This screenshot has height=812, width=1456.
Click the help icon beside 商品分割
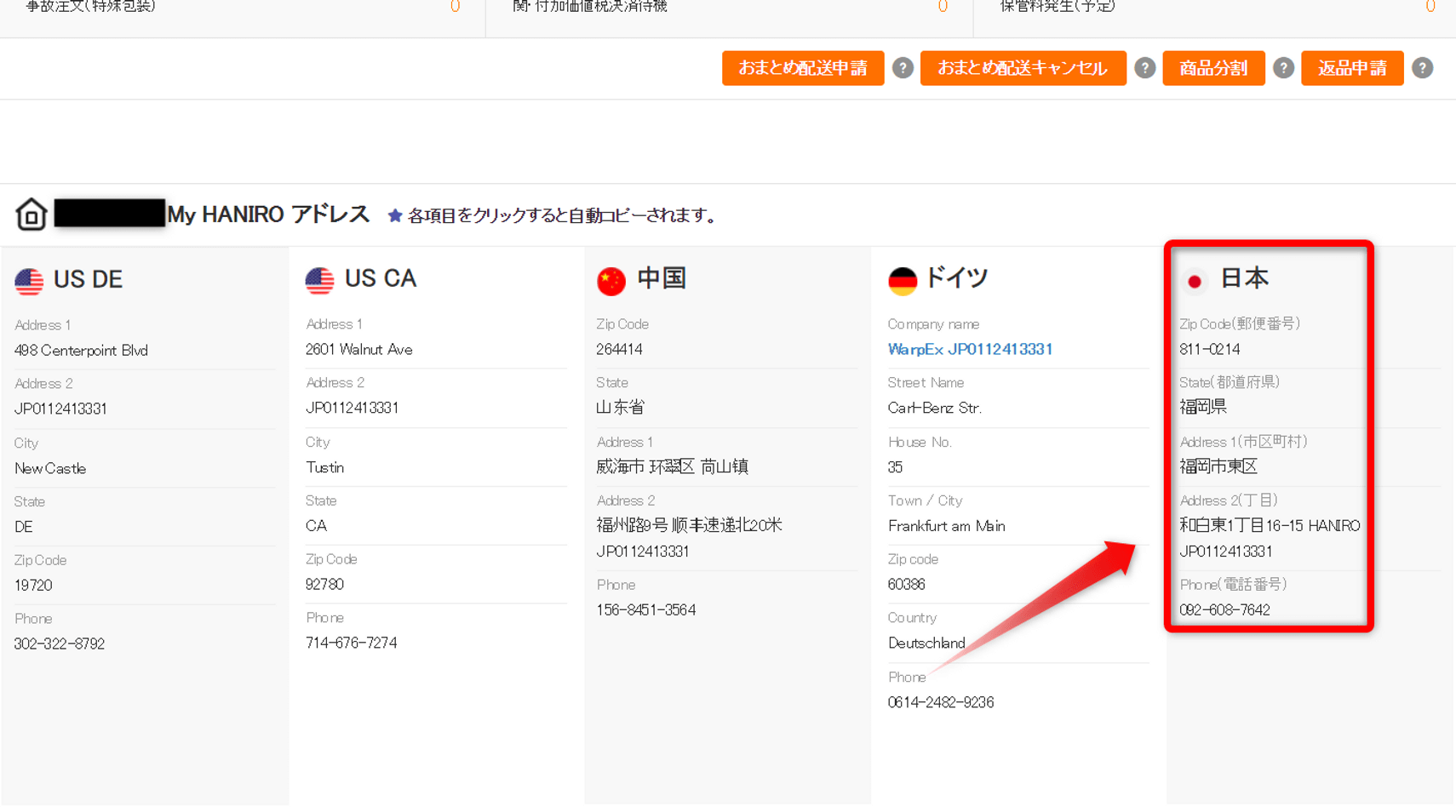click(1283, 68)
